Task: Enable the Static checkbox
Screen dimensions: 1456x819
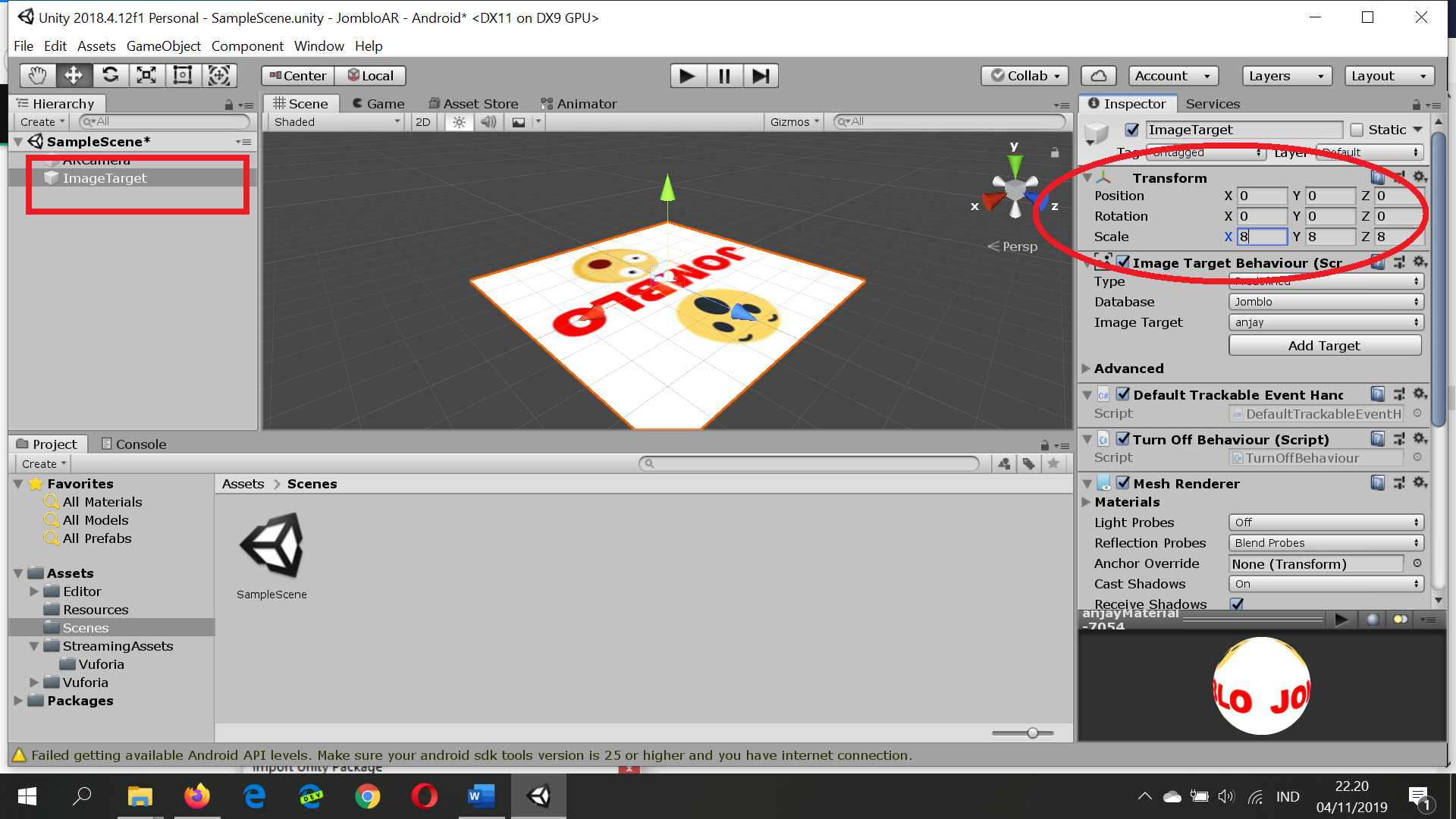Action: (1357, 130)
